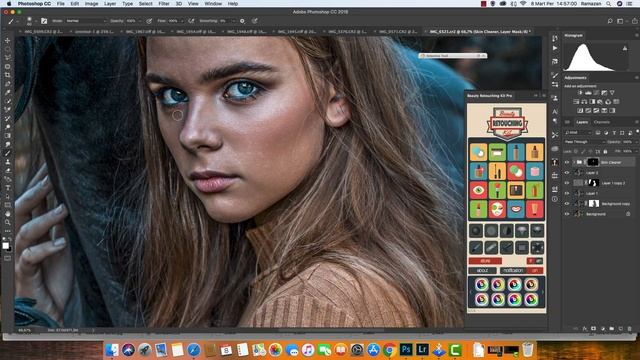
Task: Open the Smoothing dropdown in options bar
Action: click(x=233, y=21)
